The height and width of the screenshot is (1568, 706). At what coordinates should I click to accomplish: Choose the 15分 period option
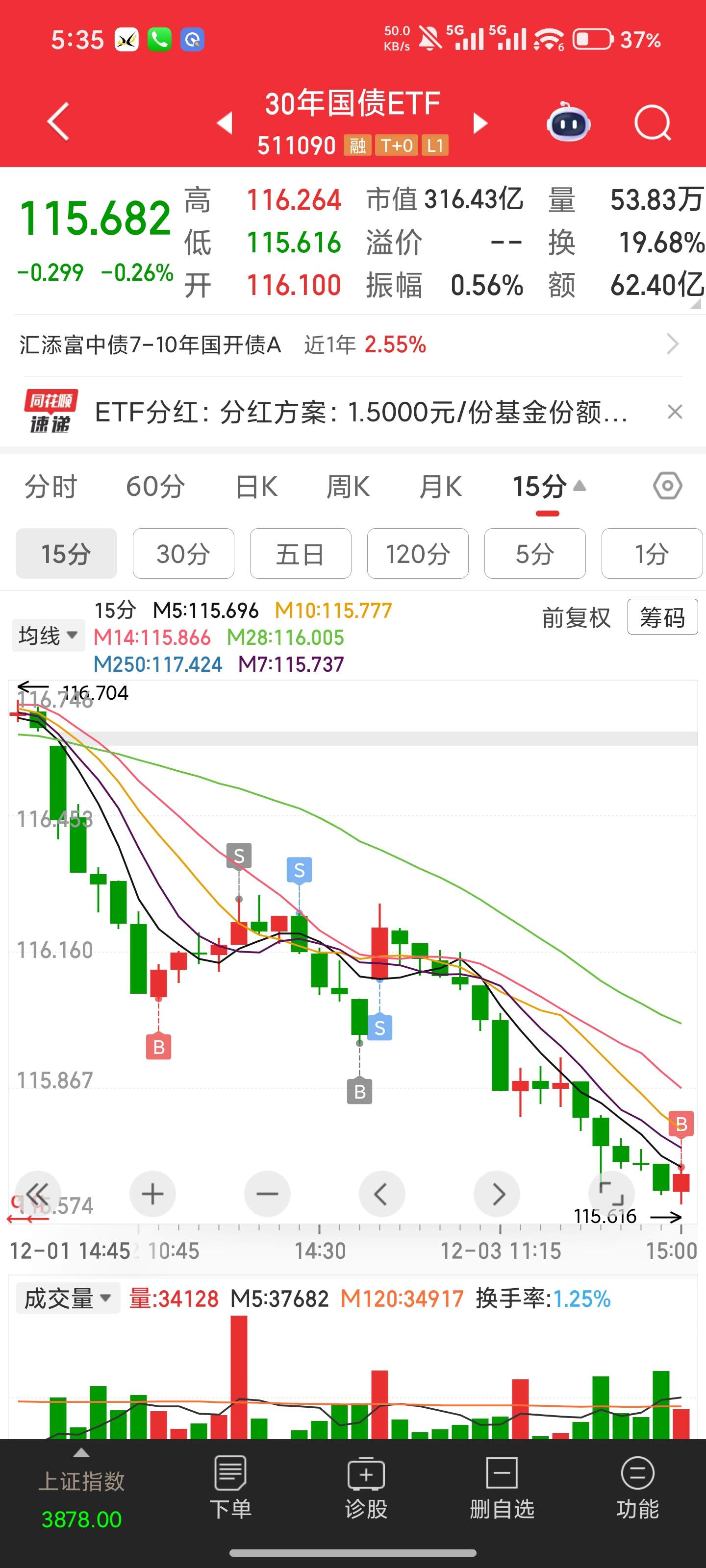point(66,553)
